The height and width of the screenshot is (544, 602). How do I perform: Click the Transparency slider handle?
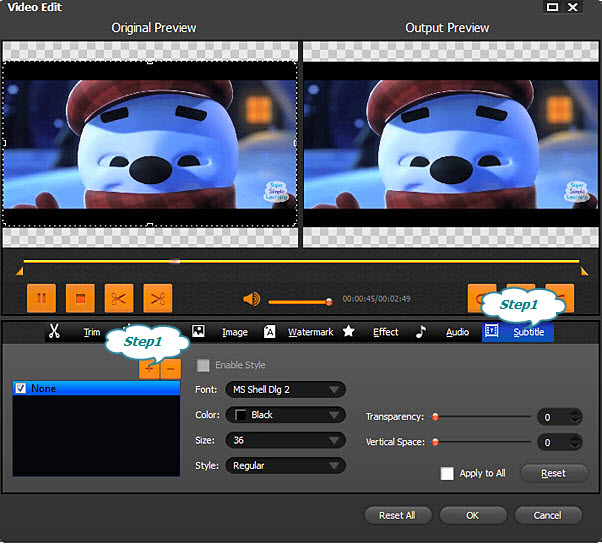(x=435, y=417)
